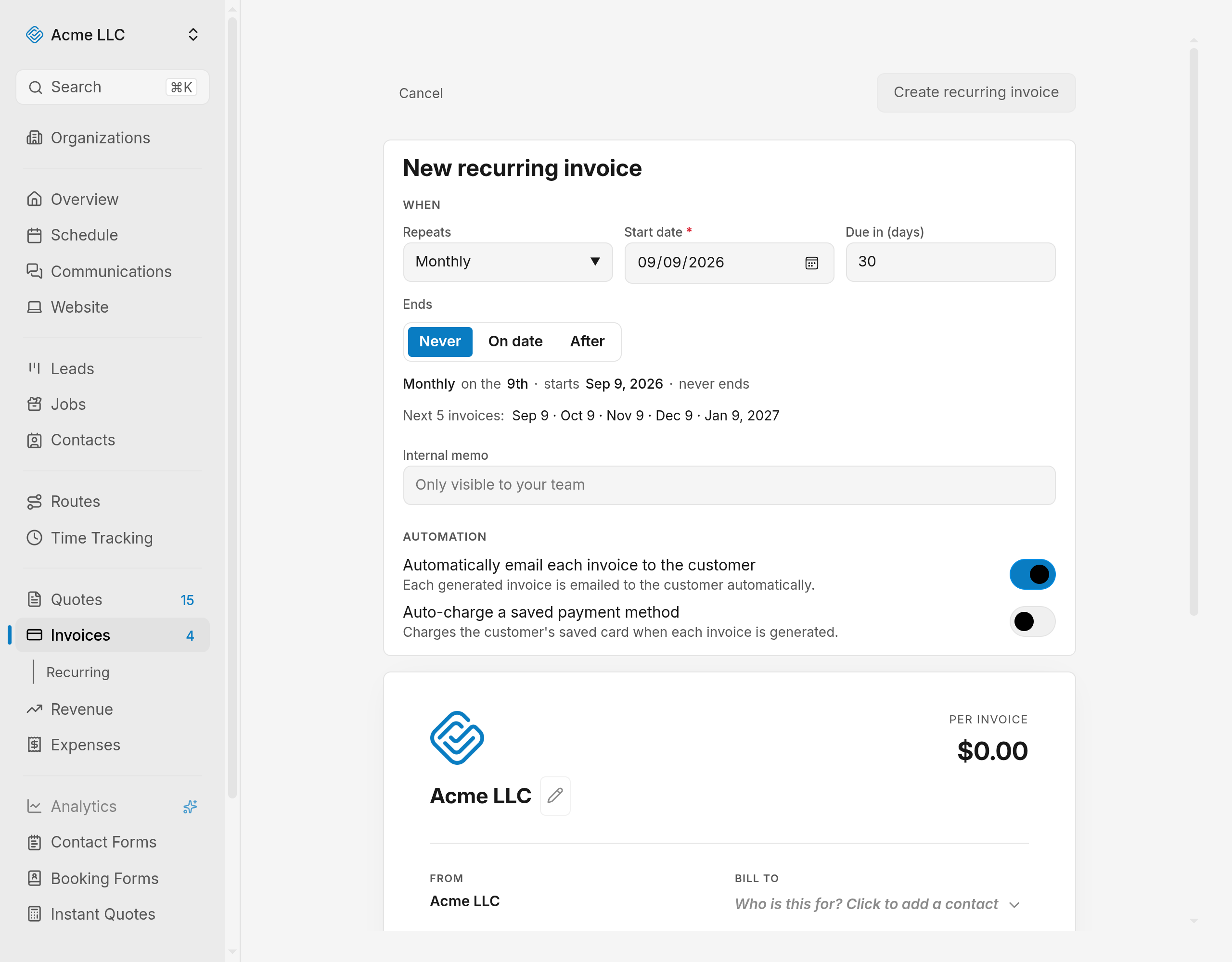Select the After ends option
This screenshot has height=962, width=1232.
587,341
